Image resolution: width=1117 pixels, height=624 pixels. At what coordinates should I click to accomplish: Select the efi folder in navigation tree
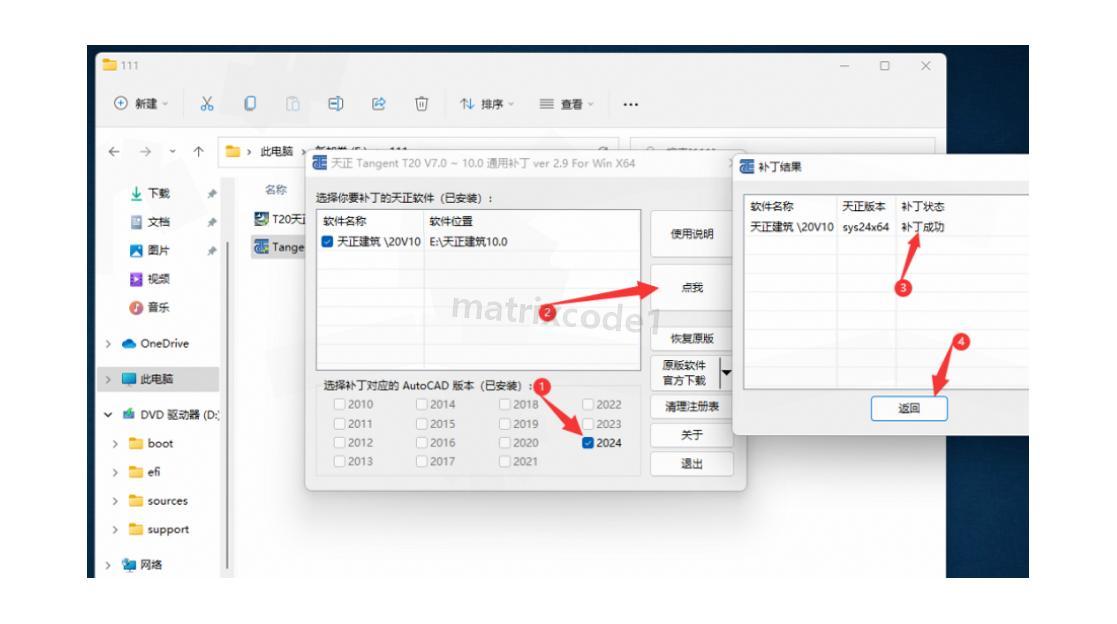click(153, 472)
